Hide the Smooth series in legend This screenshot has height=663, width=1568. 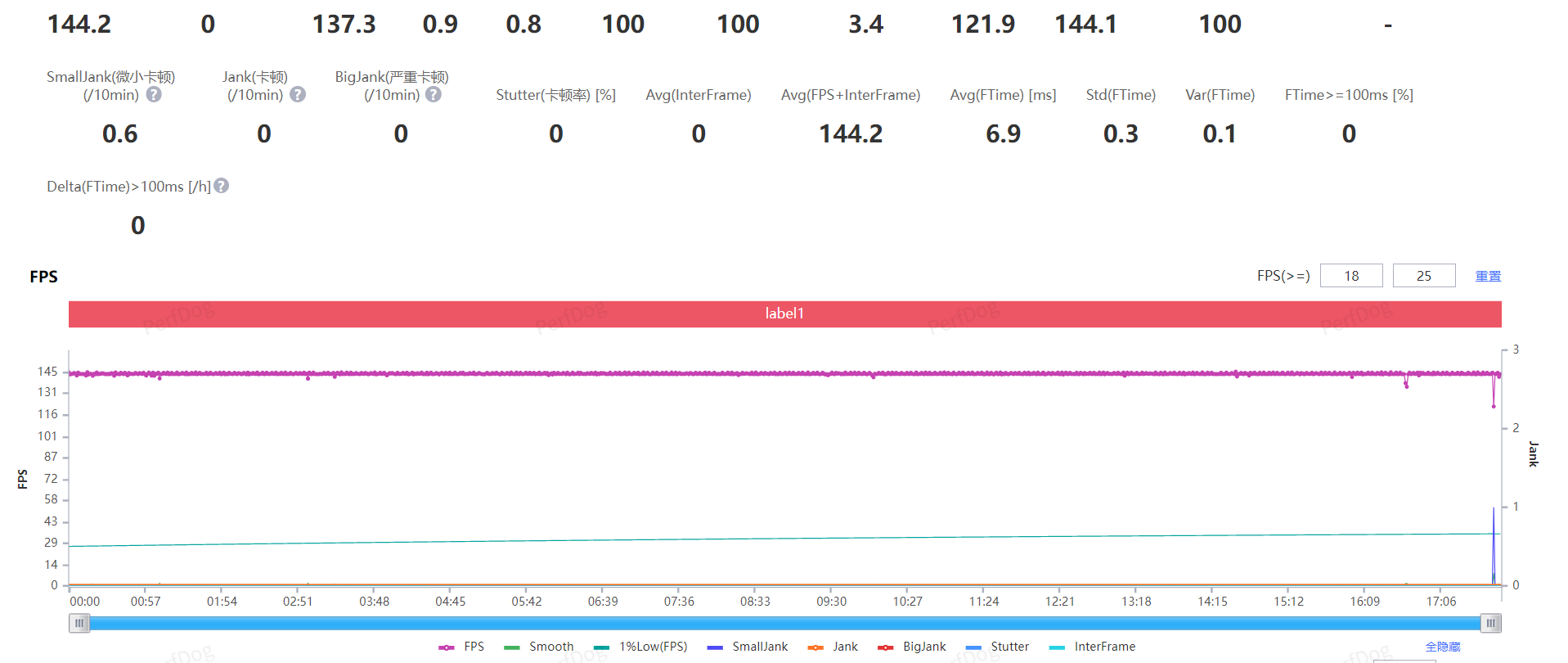[x=540, y=647]
